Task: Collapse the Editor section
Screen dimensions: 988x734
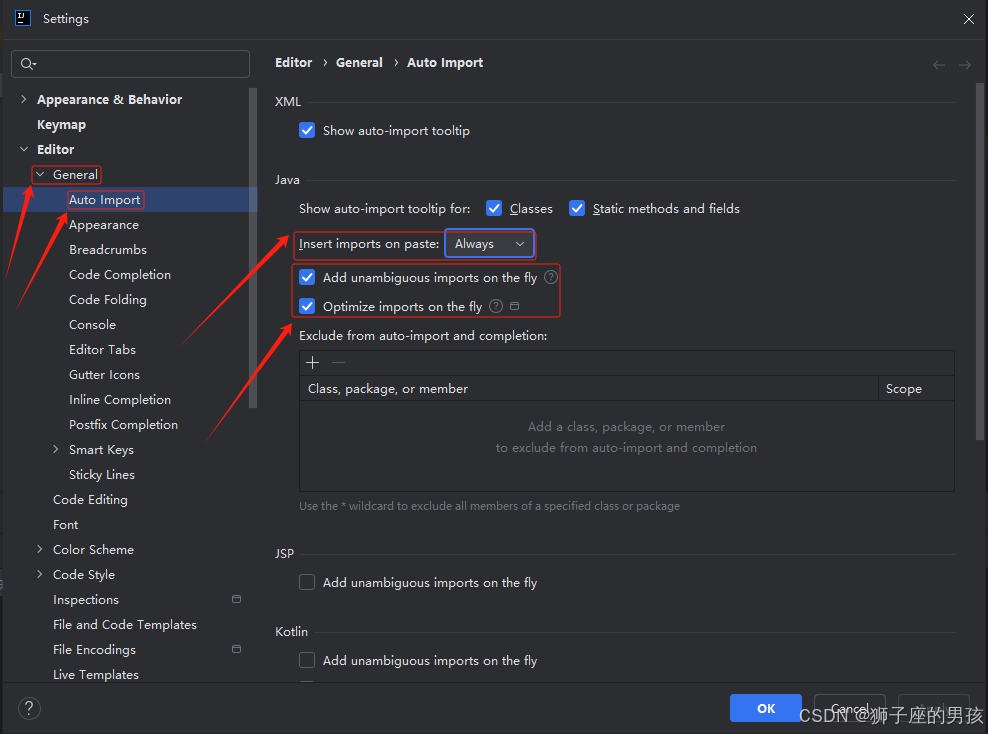Action: pyautogui.click(x=23, y=149)
